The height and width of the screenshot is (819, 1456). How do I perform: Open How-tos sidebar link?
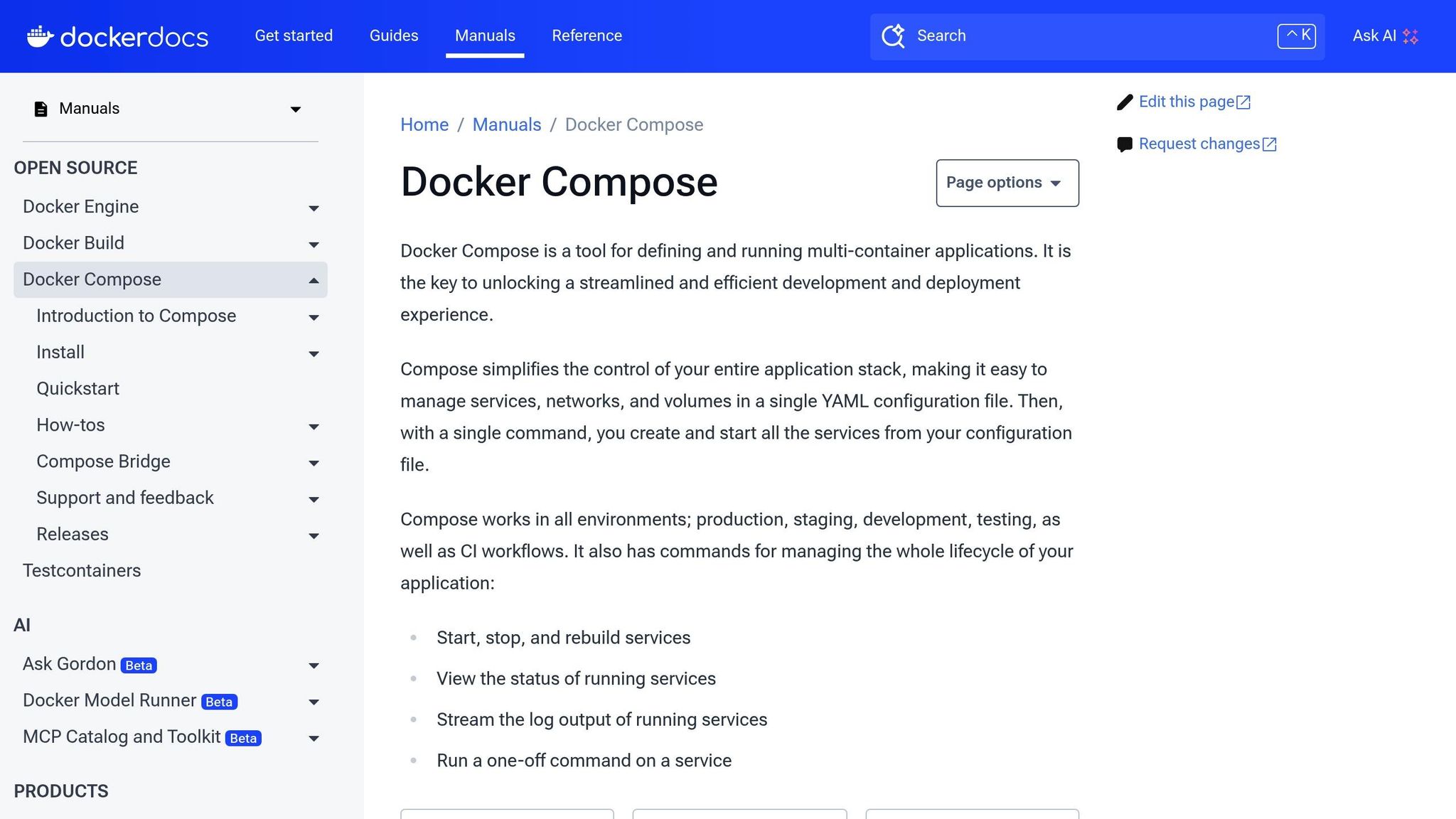[70, 424]
